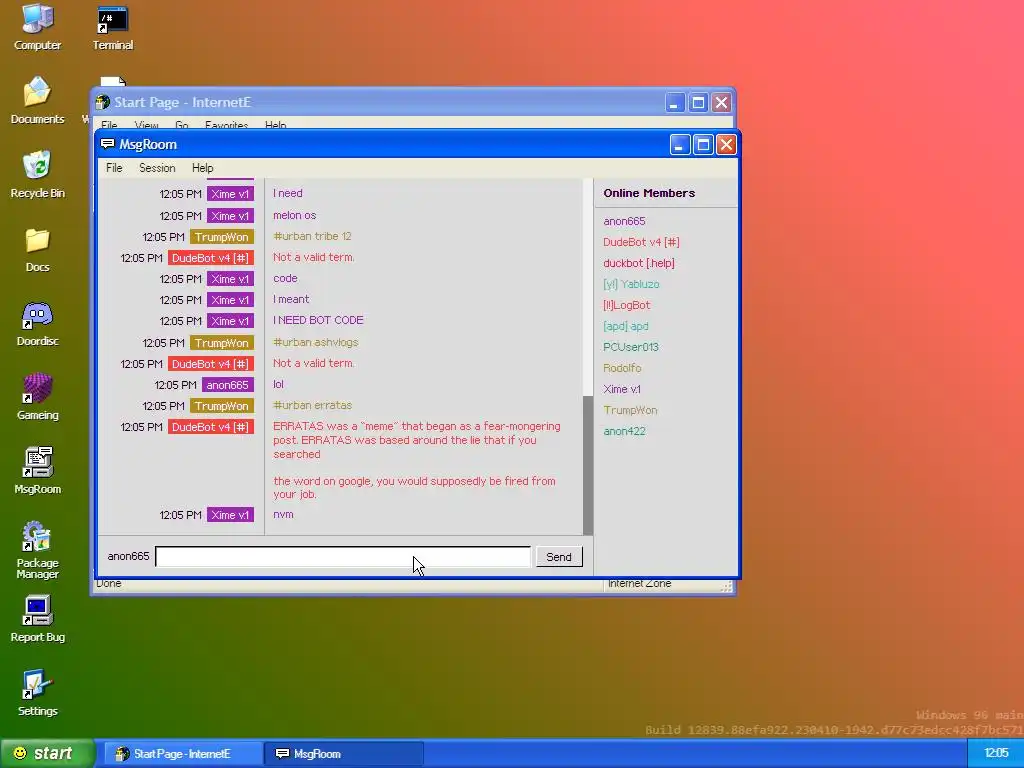Click DudeBot tag beside ERRATAS definition
Image resolution: width=1024 pixels, height=768 pixels.
[x=210, y=427]
